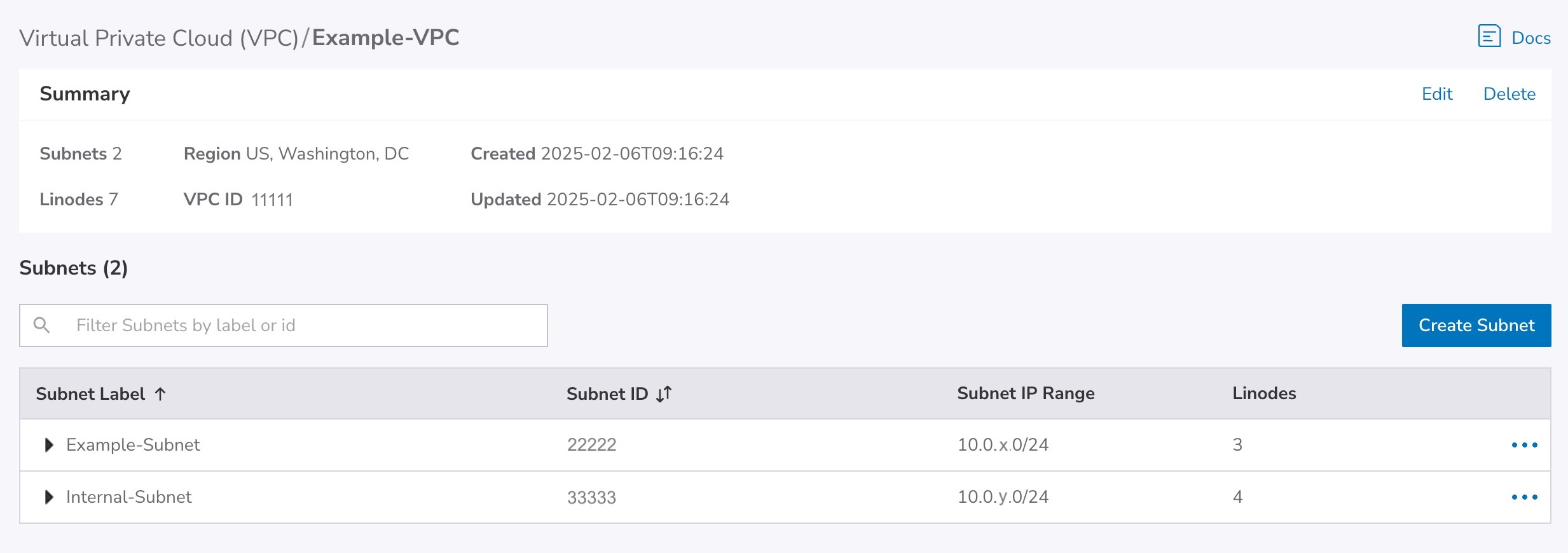This screenshot has width=1568, height=553.
Task: Edit the Example-VPC summary
Action: point(1437,94)
